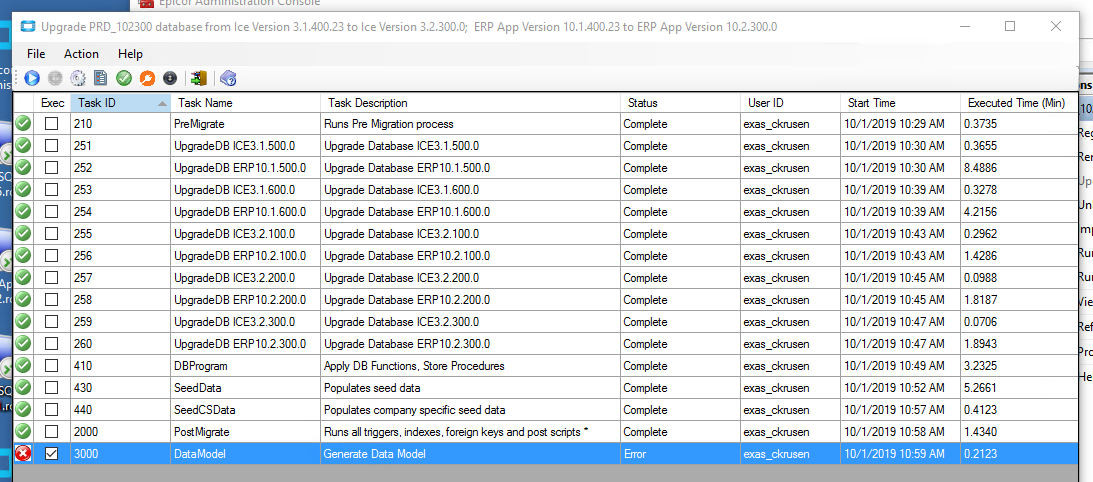Image resolution: width=1093 pixels, height=482 pixels.
Task: Click the exit door toolbar icon
Action: (x=199, y=78)
